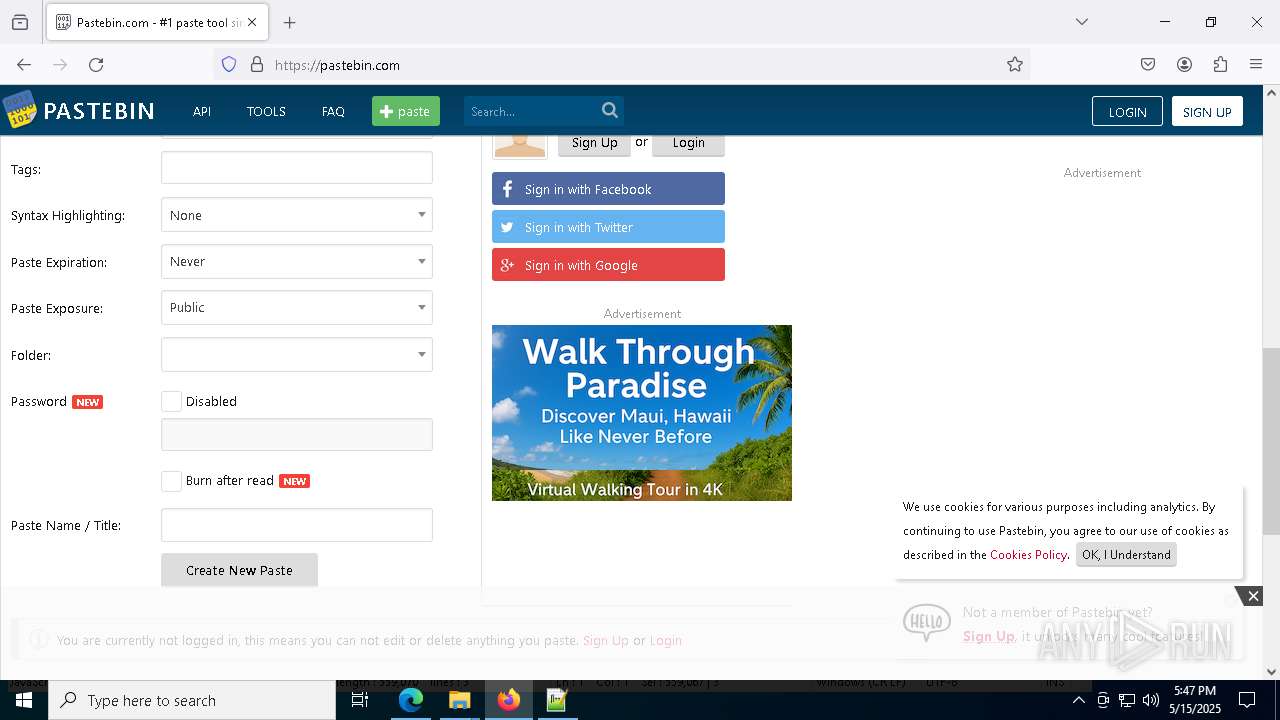Close the Pastebin.com tab

point(252,22)
